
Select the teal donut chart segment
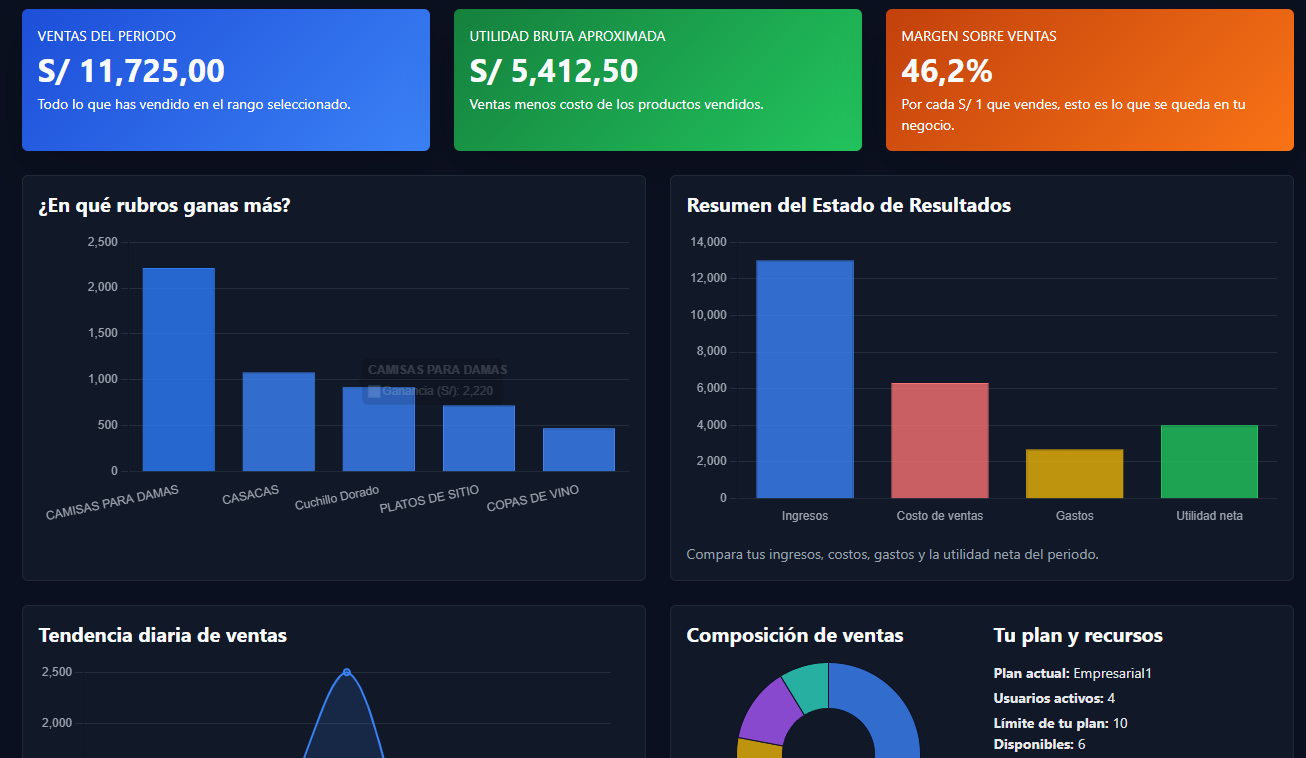pyautogui.click(x=807, y=682)
